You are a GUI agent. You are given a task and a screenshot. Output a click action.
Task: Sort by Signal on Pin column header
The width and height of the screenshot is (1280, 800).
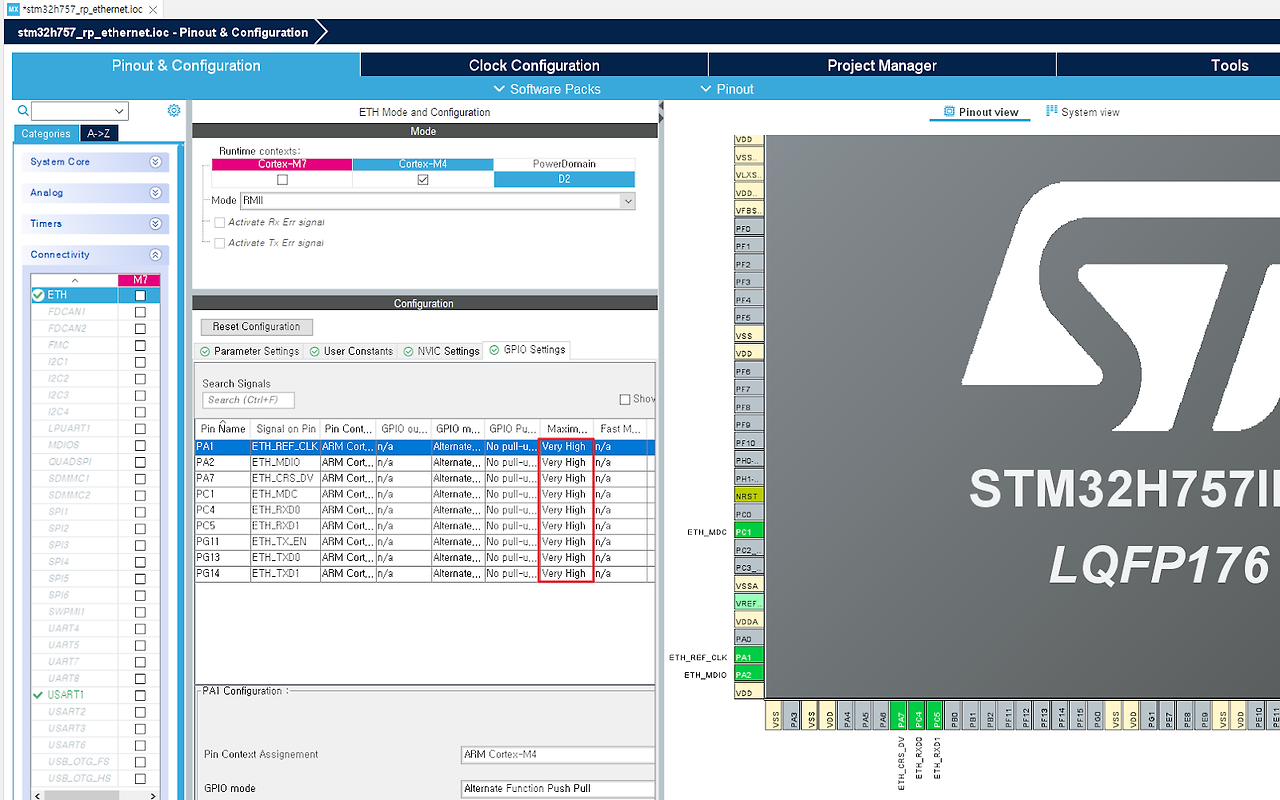coord(285,429)
